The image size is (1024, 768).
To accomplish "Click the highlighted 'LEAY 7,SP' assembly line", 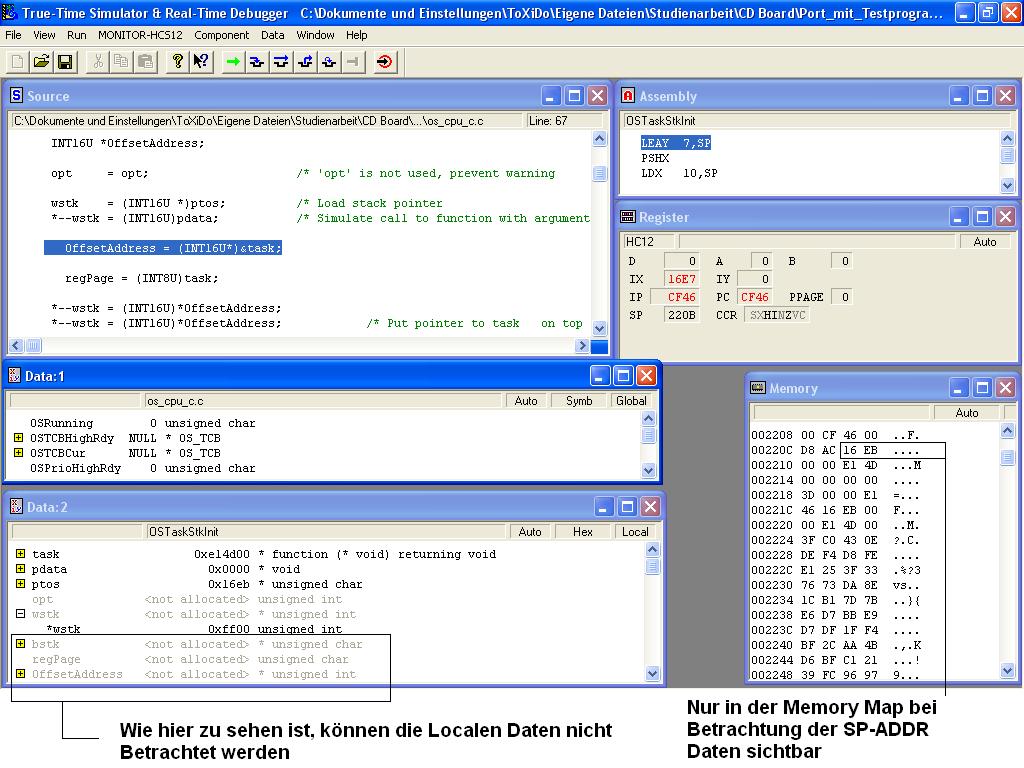I will [675, 142].
